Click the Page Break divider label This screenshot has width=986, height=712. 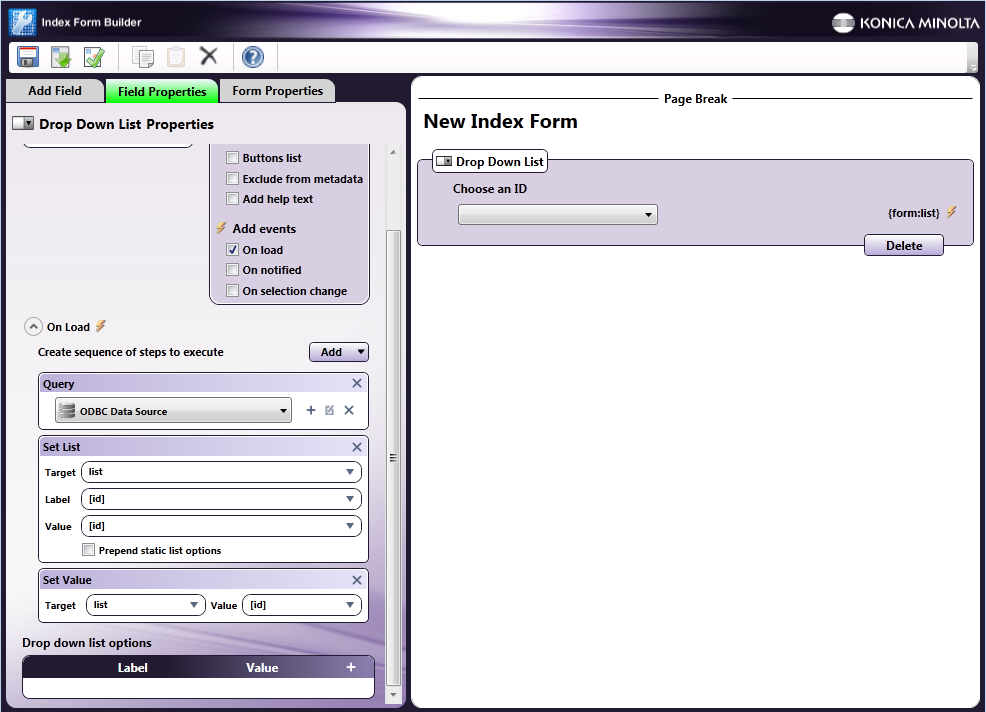coord(695,99)
